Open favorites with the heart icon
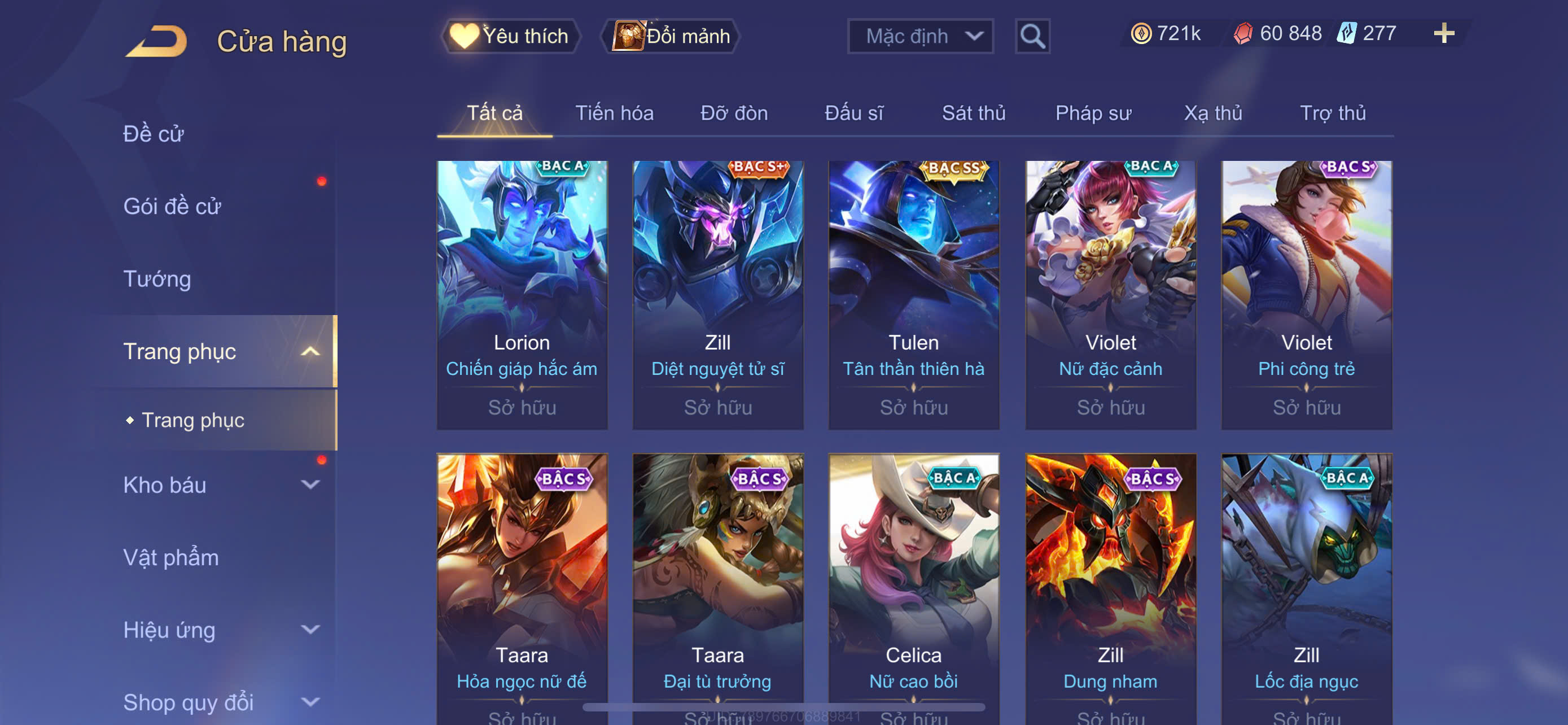Image resolution: width=1568 pixels, height=725 pixels. pos(465,36)
